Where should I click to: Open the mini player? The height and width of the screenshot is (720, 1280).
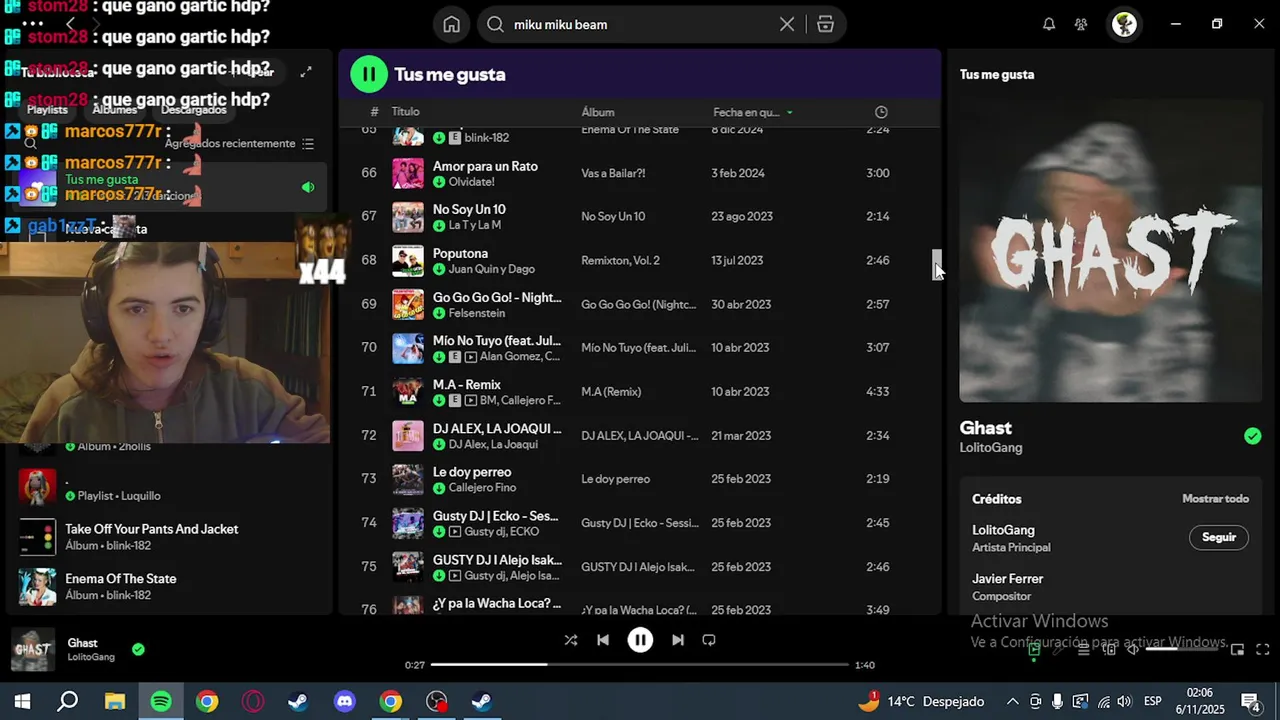pos(1237,649)
